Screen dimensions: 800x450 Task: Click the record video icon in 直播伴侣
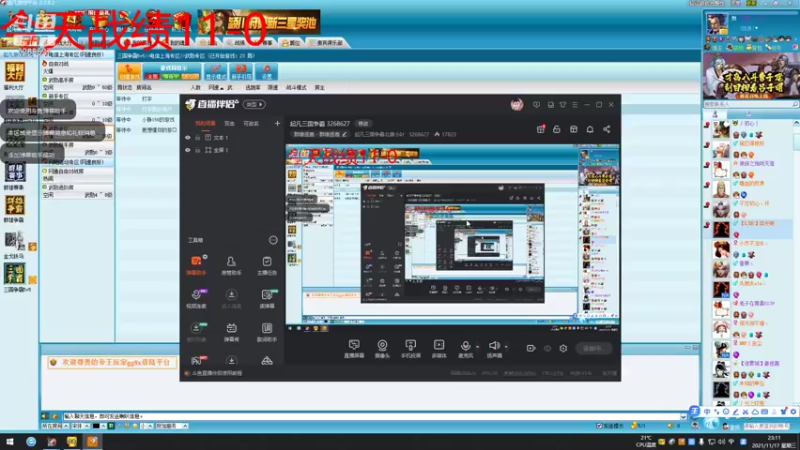click(x=531, y=348)
